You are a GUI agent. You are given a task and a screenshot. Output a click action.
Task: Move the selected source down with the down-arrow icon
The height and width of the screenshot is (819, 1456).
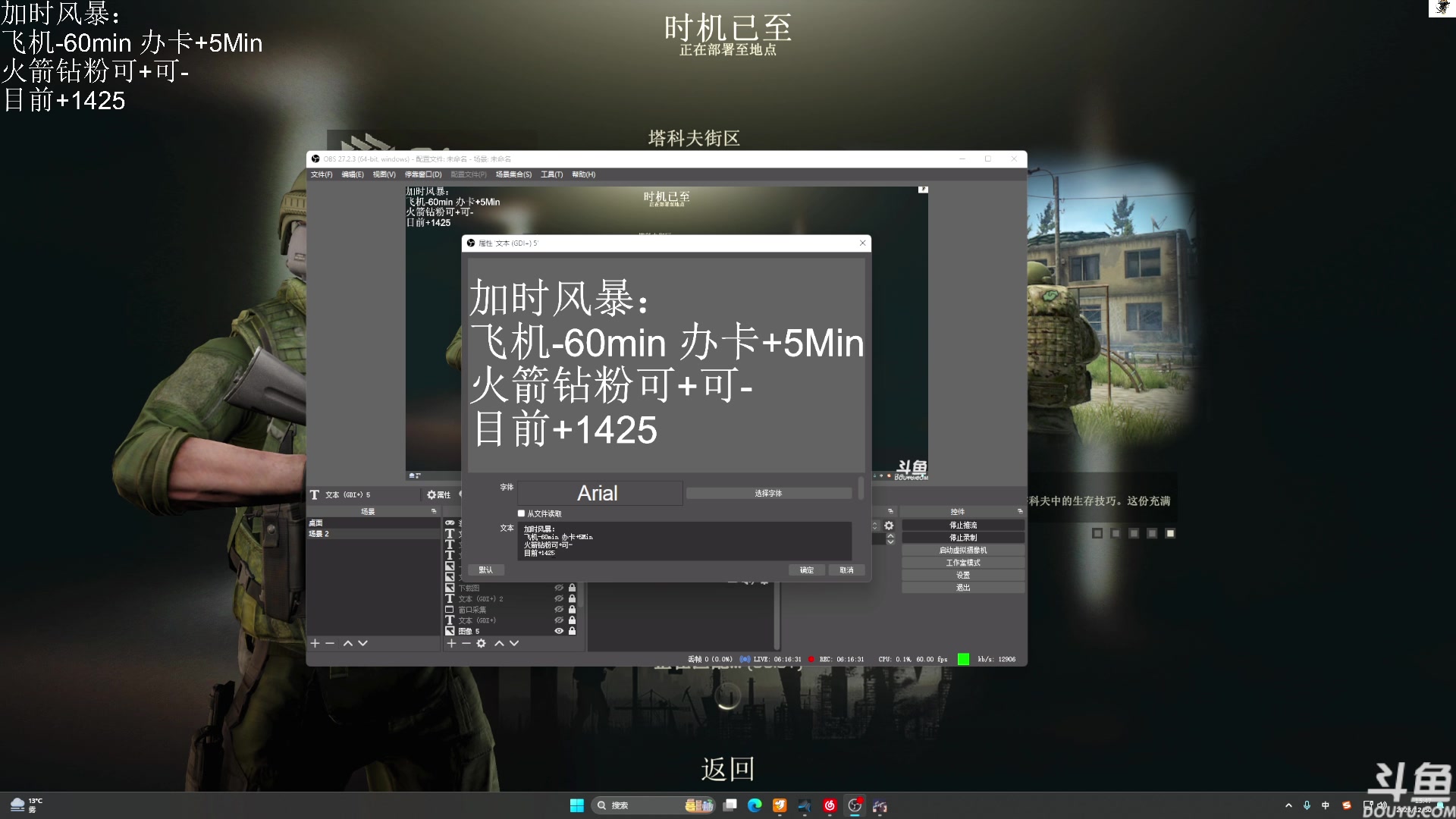pos(514,643)
